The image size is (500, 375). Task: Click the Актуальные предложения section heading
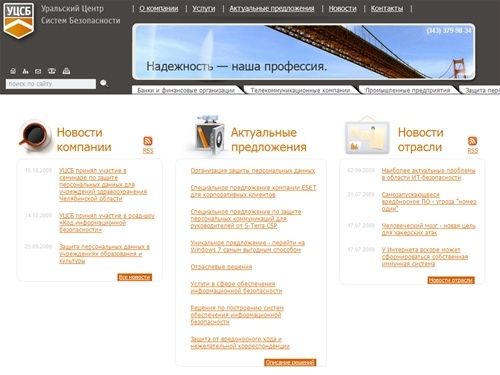coord(269,140)
